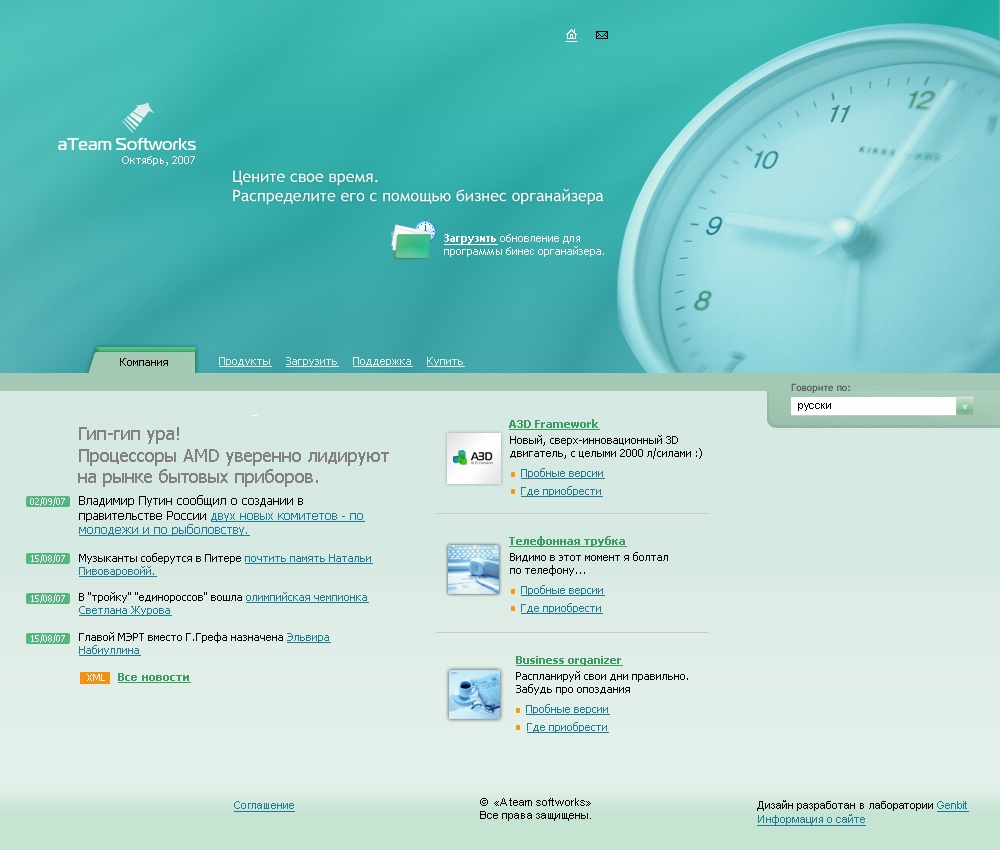Open the Все новости link

153,677
